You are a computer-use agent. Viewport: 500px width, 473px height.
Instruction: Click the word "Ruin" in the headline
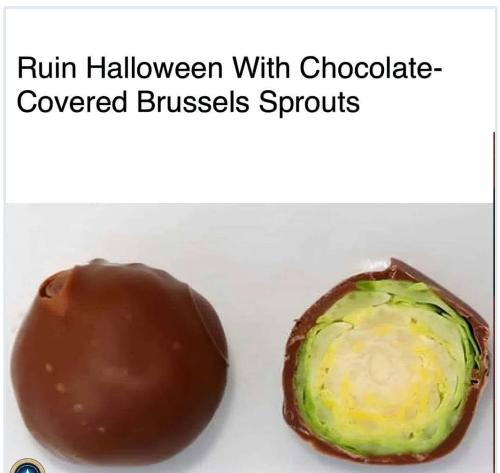coord(46,68)
